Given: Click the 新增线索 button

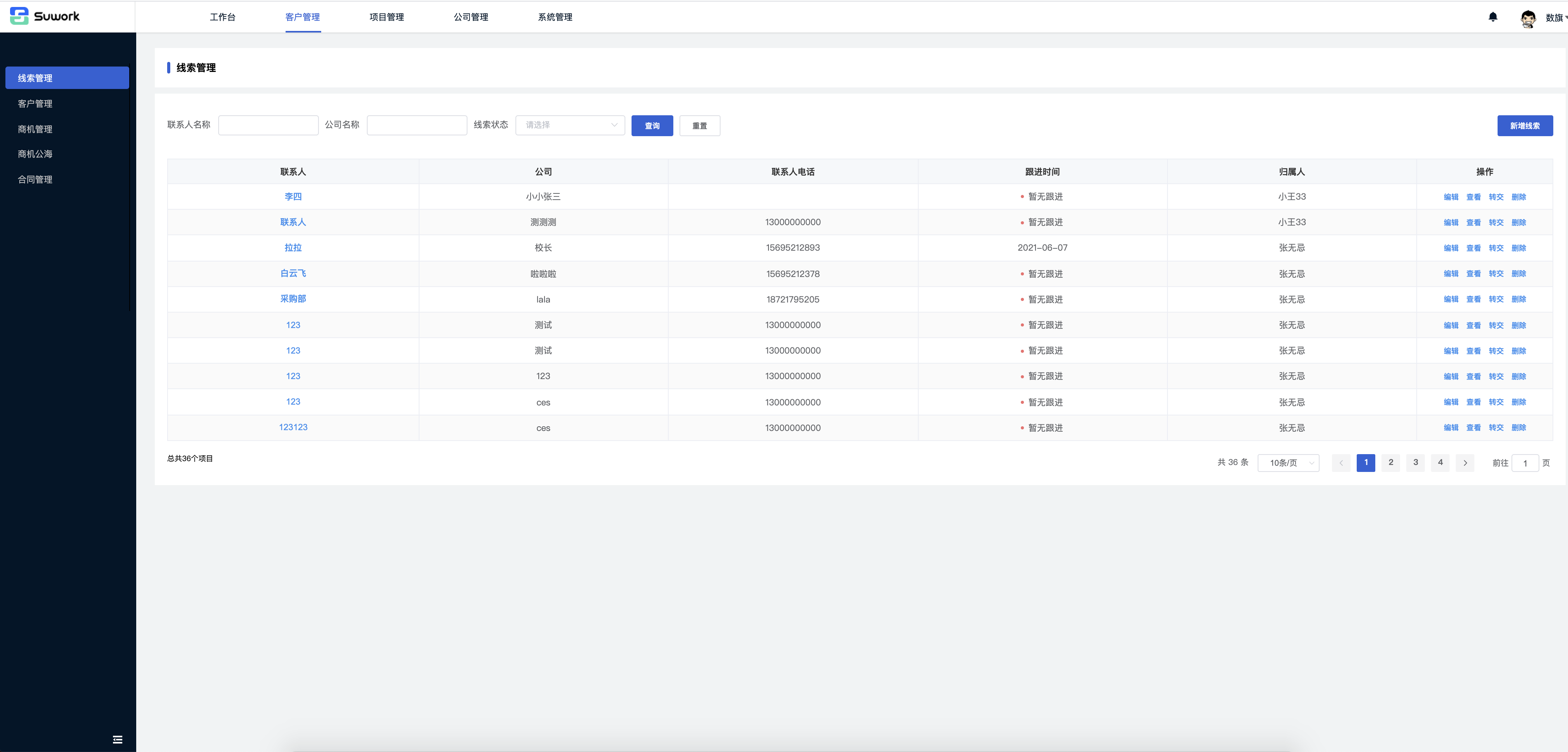Looking at the screenshot, I should [x=1525, y=125].
